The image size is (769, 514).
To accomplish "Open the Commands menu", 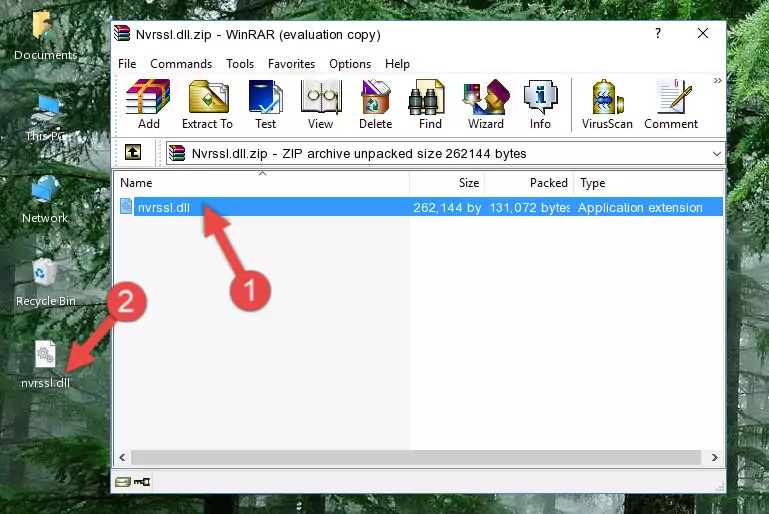I will coord(181,64).
